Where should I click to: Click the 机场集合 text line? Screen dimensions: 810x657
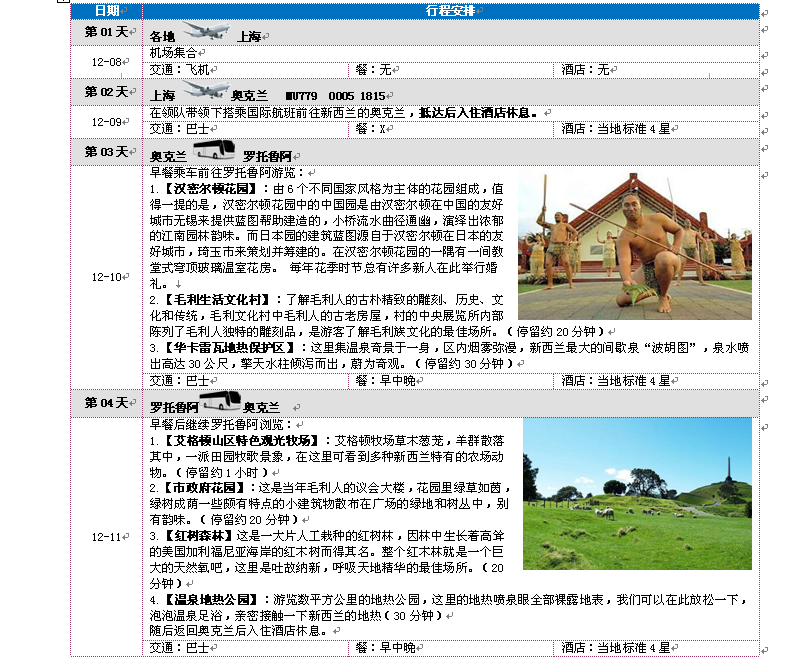point(173,52)
